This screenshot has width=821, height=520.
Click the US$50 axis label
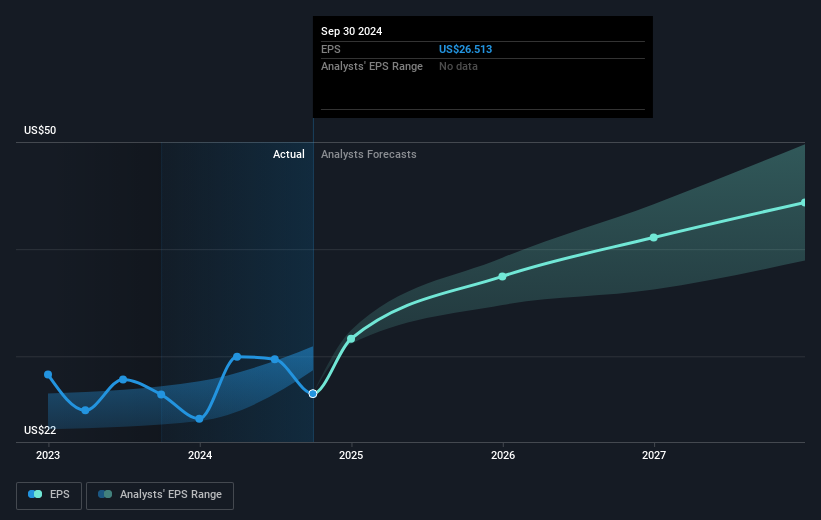pos(40,130)
